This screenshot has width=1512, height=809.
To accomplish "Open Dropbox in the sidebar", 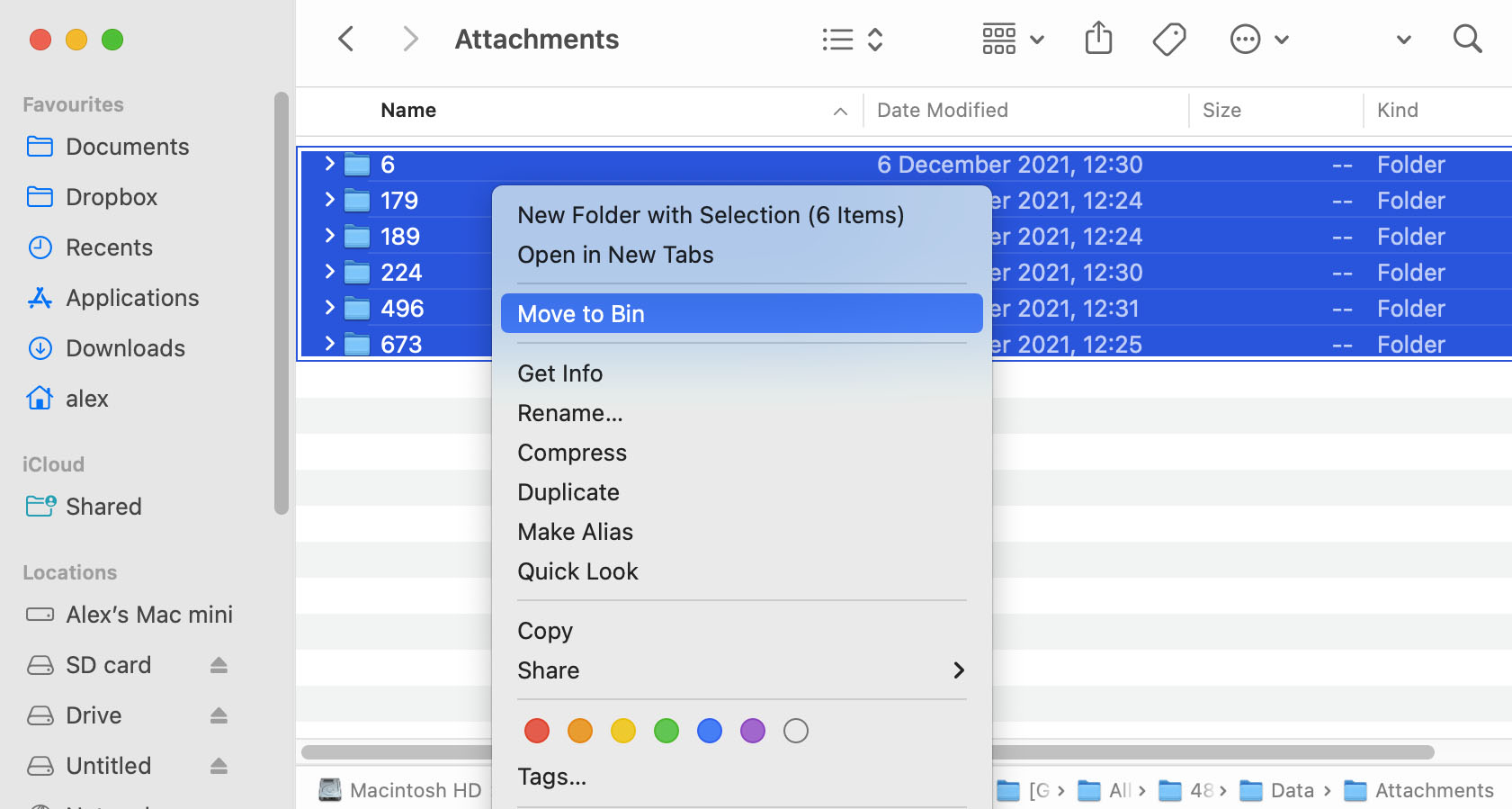I will 112,197.
